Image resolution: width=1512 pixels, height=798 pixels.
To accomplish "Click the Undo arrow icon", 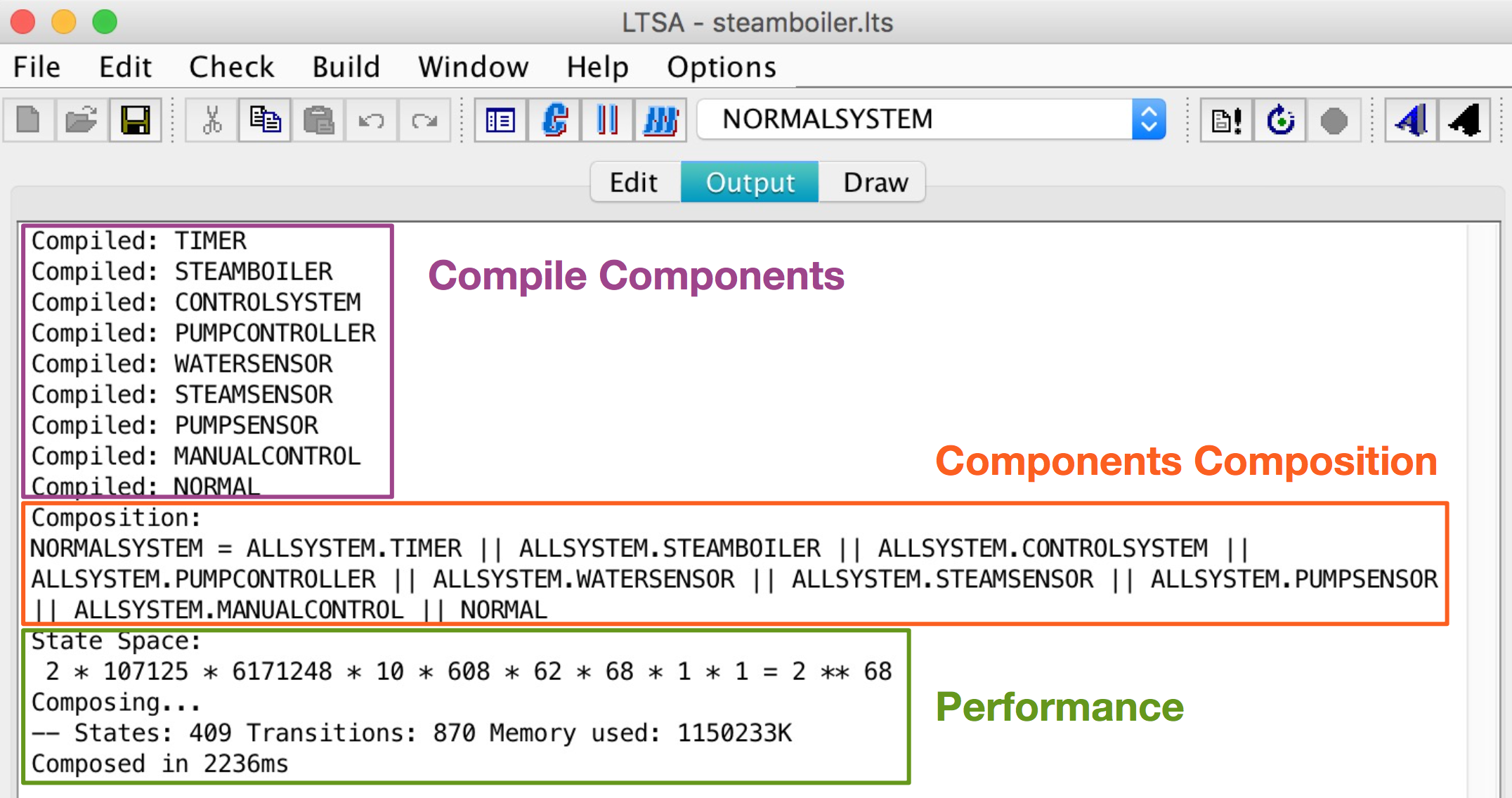I will [x=371, y=120].
